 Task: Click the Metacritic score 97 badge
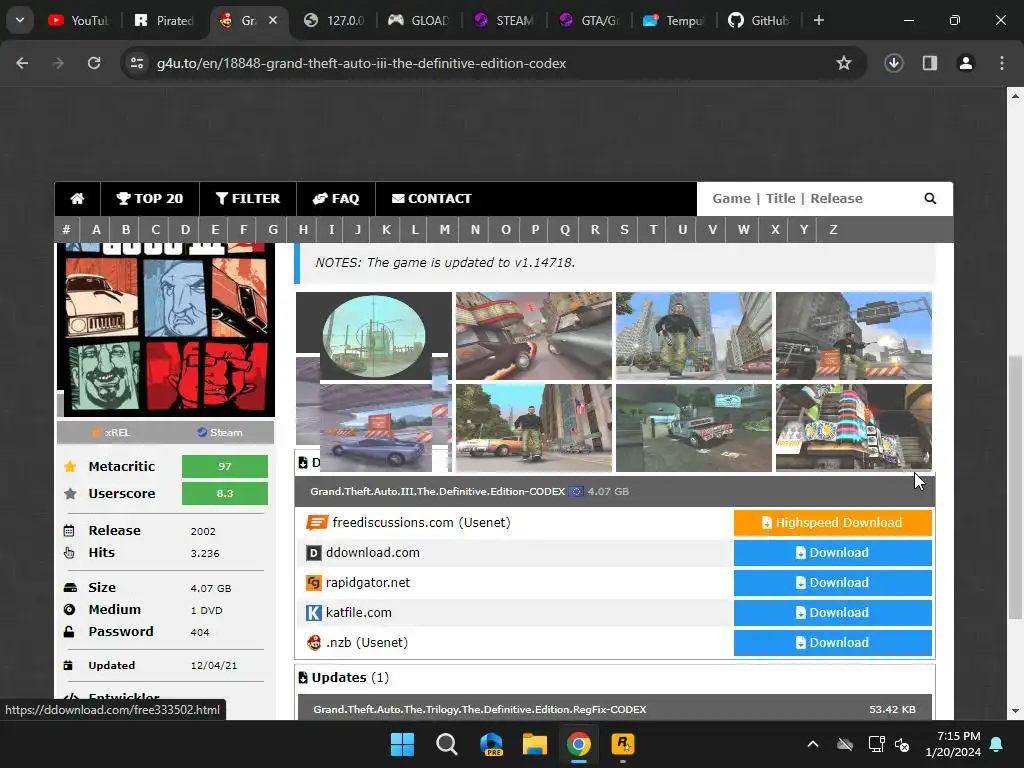point(225,466)
